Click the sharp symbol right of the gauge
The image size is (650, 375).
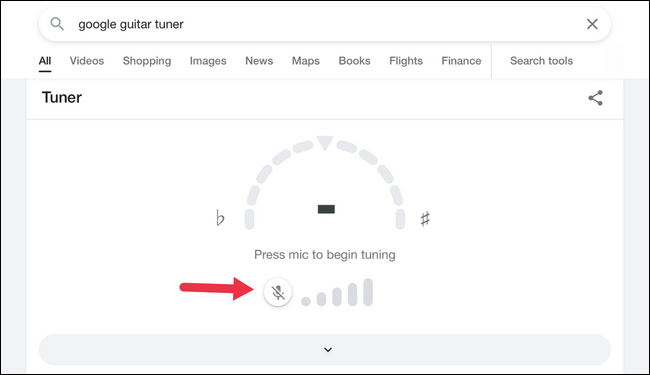pos(425,219)
